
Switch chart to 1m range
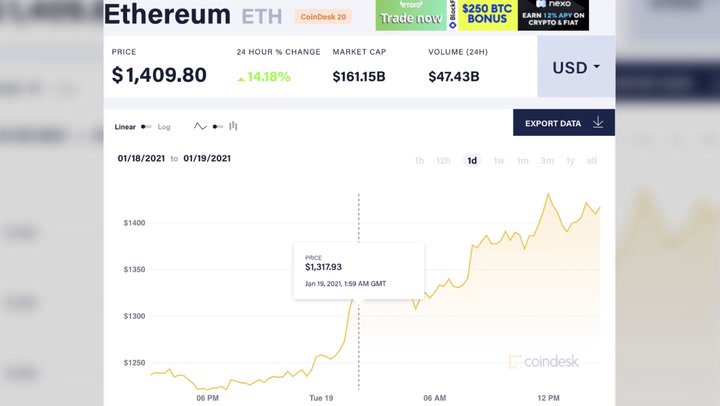click(522, 161)
